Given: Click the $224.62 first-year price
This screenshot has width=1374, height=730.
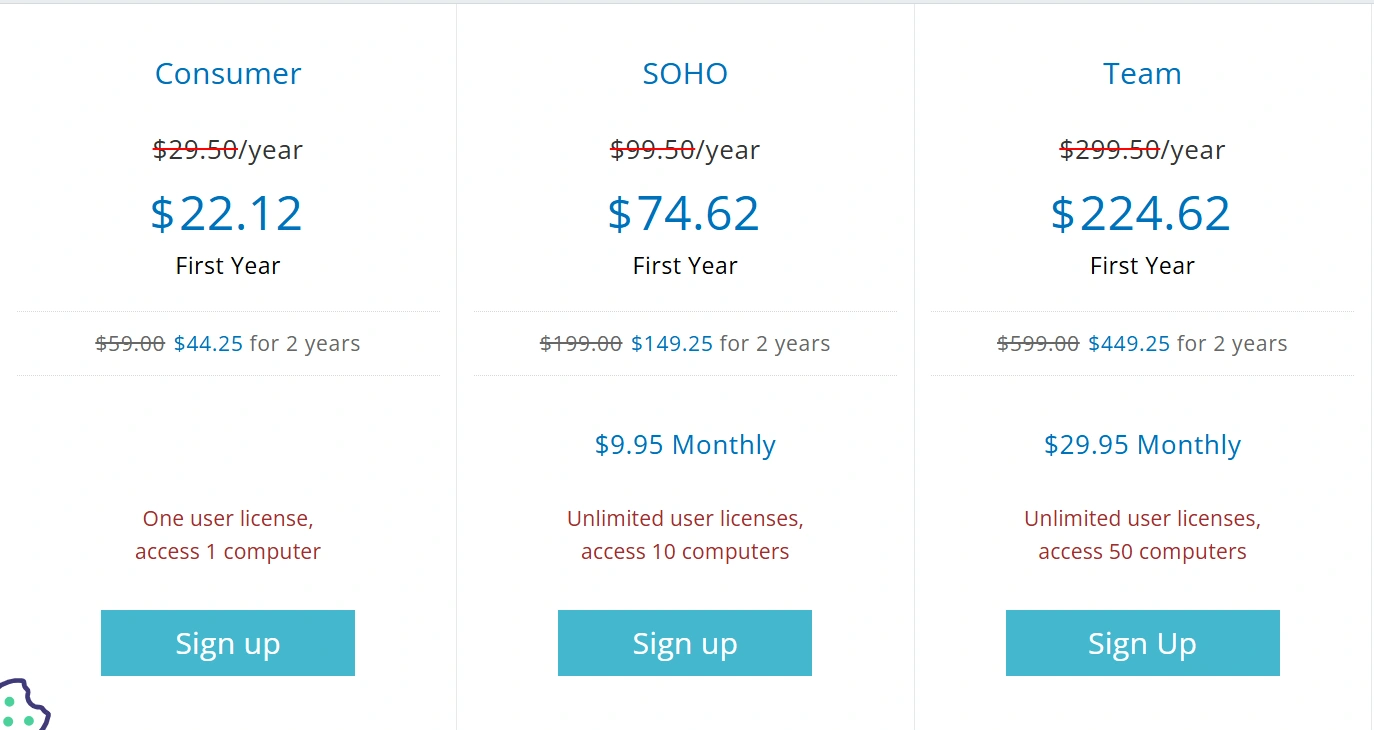Looking at the screenshot, I should (1141, 214).
